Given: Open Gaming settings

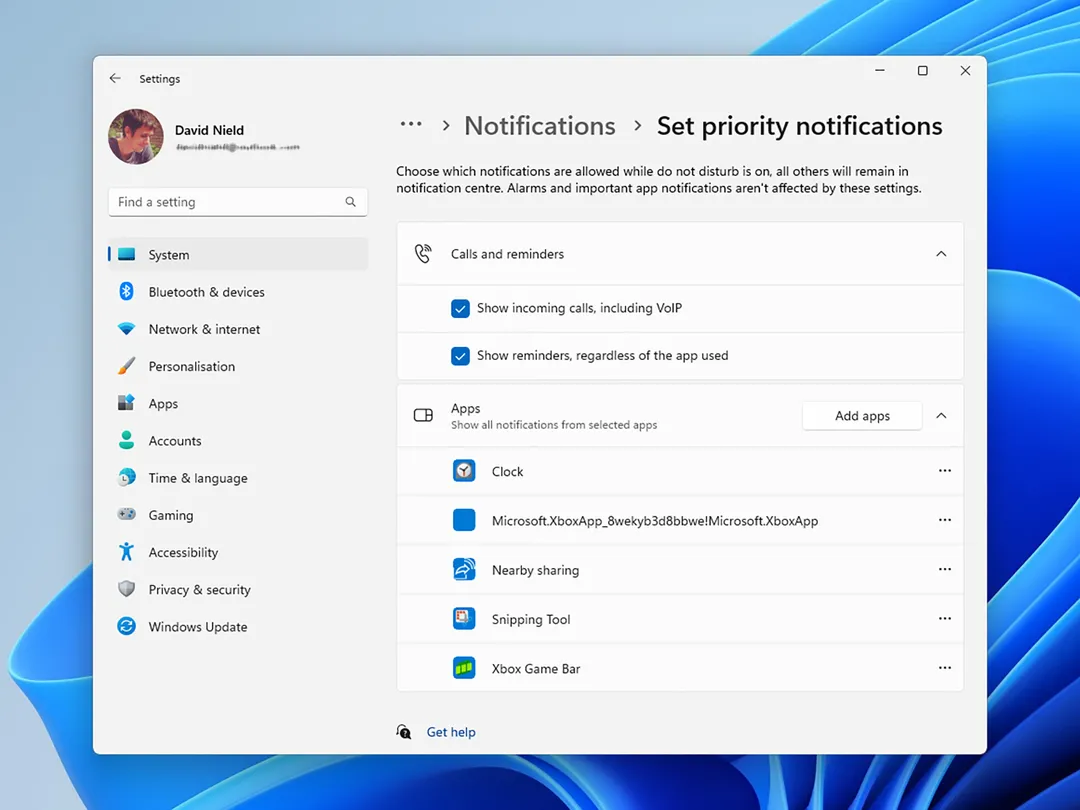Looking at the screenshot, I should click(x=238, y=515).
